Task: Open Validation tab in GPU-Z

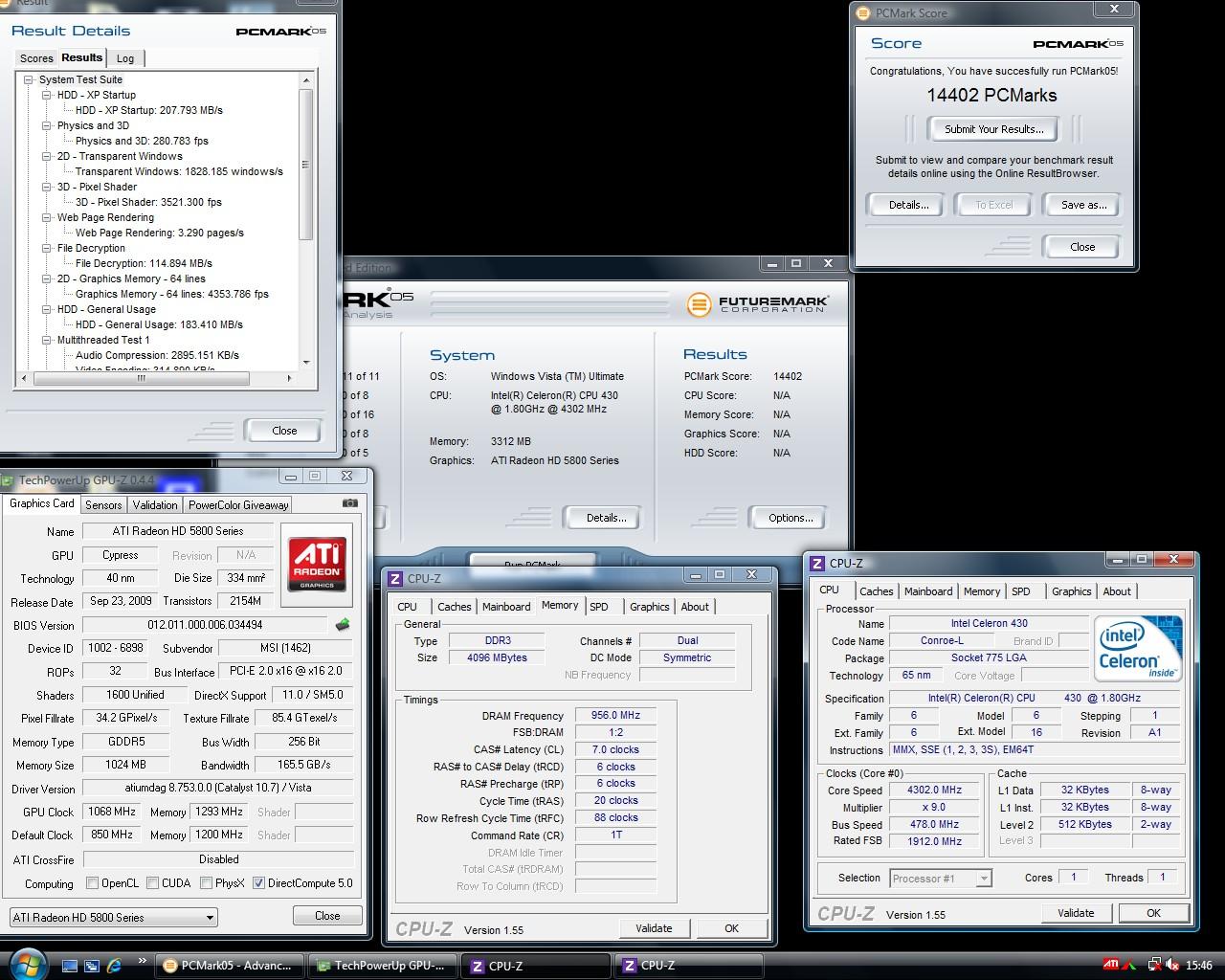Action: 155,504
